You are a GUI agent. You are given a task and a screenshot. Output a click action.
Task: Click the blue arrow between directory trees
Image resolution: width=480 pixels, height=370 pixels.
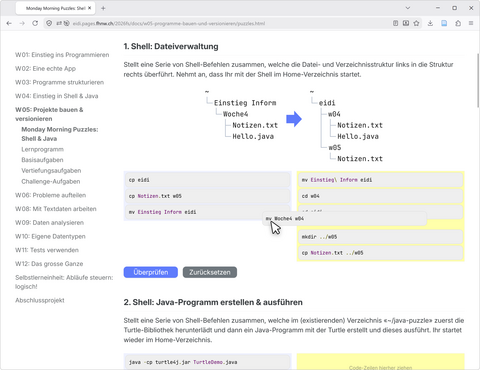(294, 119)
